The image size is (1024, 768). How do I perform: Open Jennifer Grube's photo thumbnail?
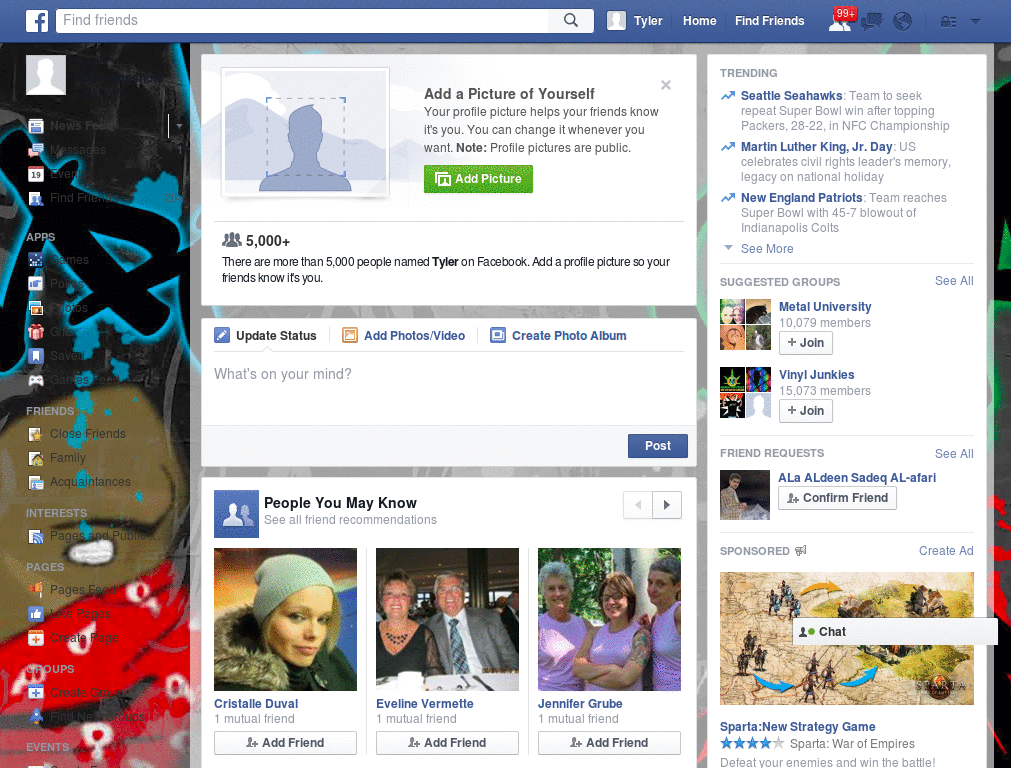pyautogui.click(x=609, y=619)
